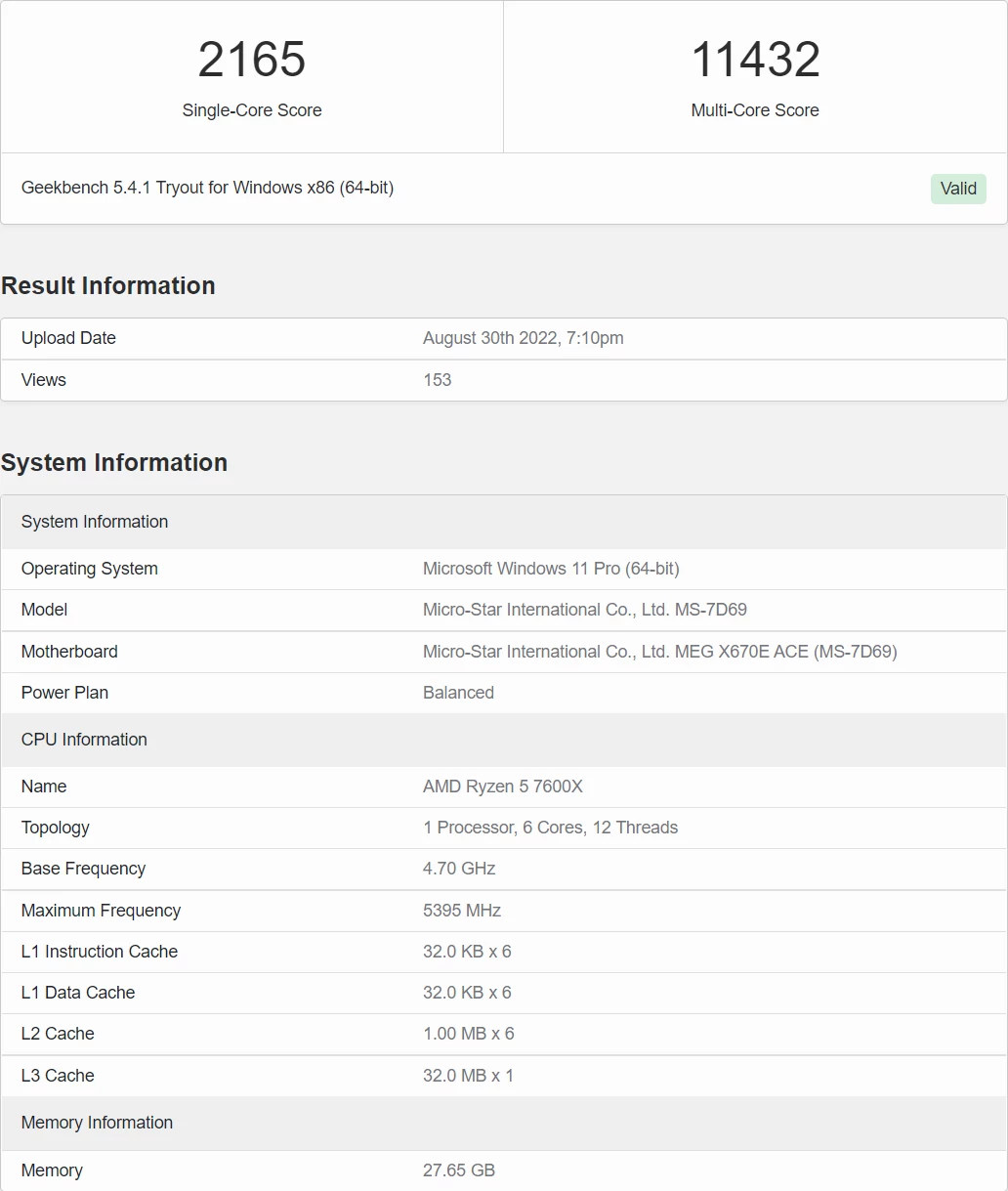Click the Views count 153
Image resolution: width=1008 pixels, height=1191 pixels.
click(x=437, y=380)
